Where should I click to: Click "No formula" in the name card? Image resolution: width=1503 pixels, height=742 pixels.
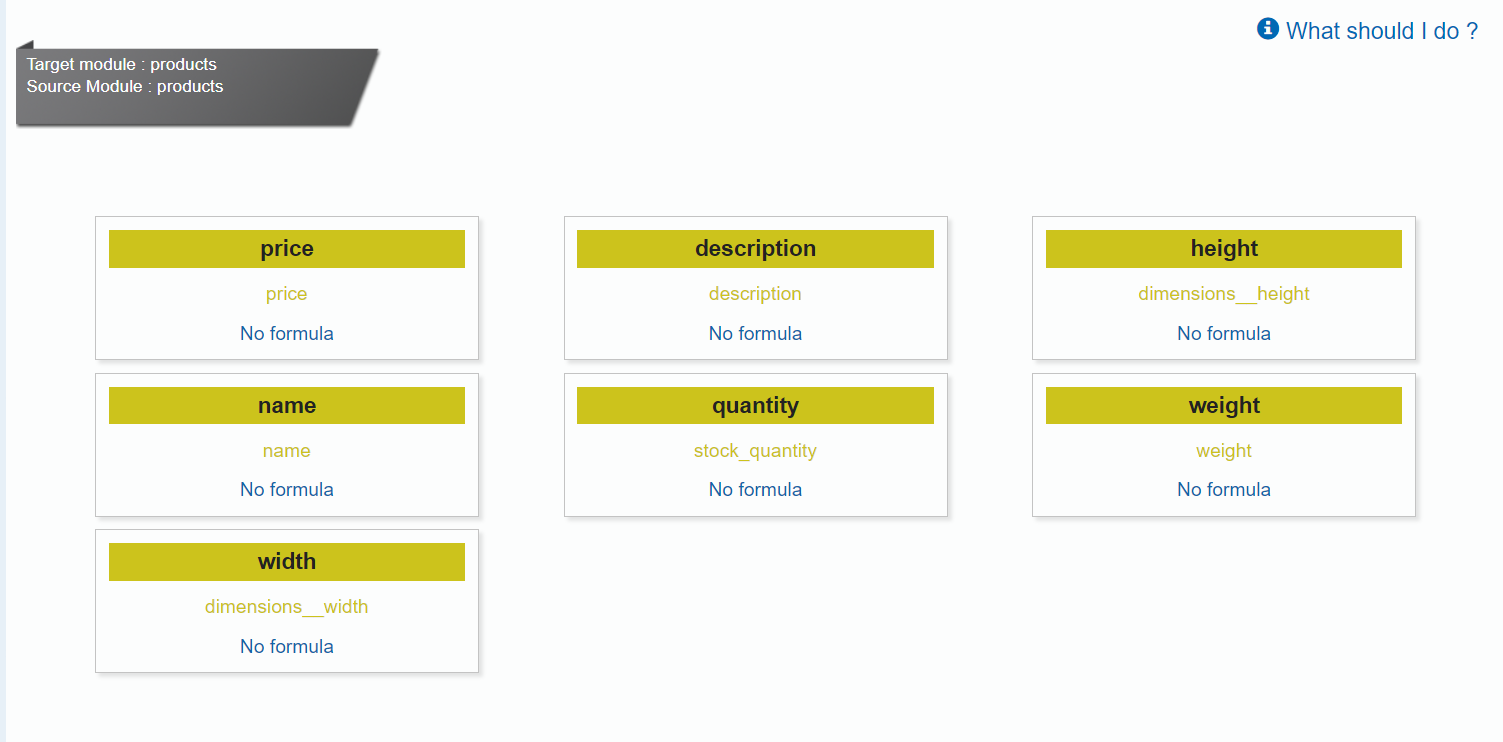coord(286,489)
